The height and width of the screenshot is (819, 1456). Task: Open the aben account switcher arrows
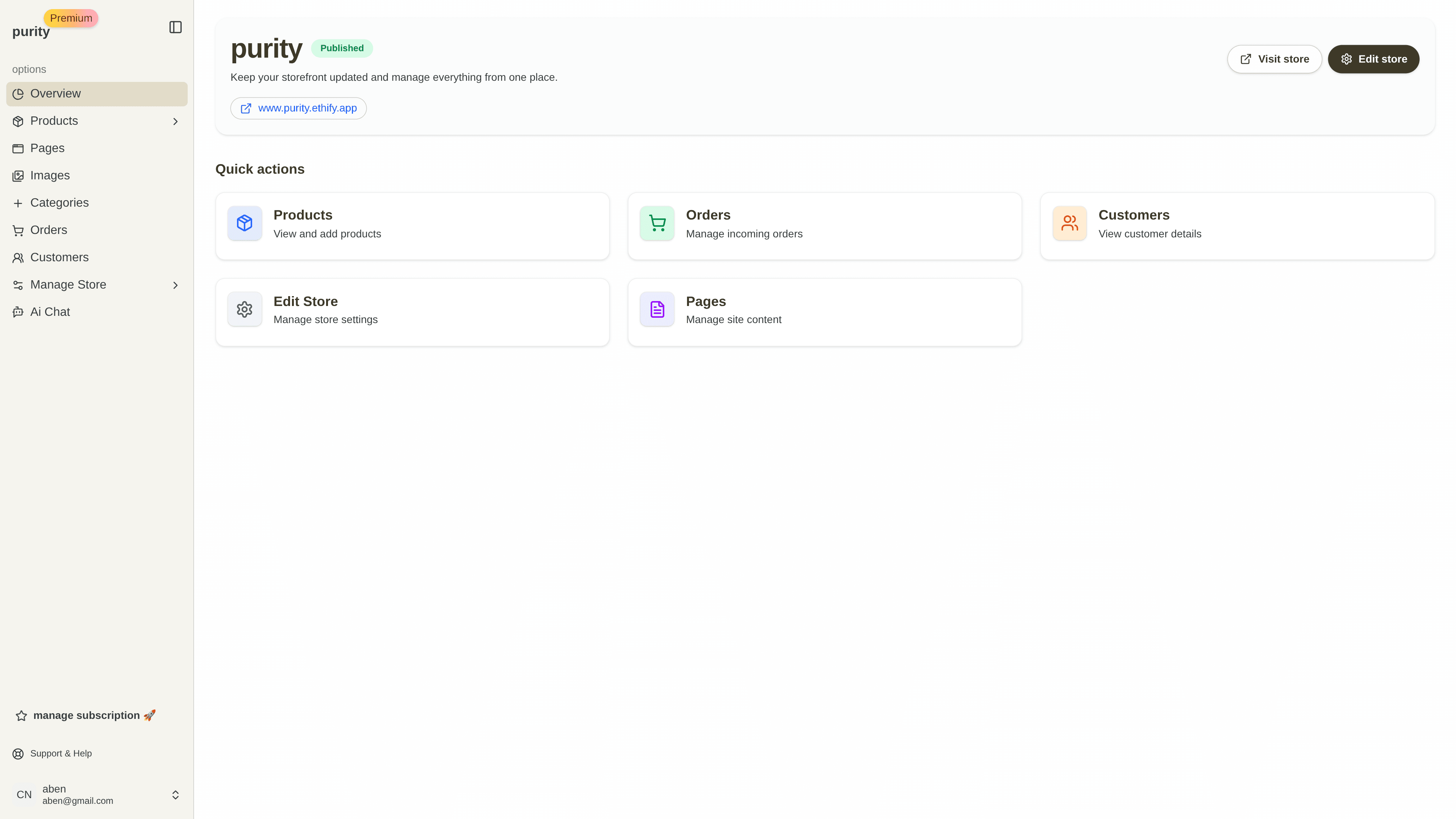click(175, 795)
